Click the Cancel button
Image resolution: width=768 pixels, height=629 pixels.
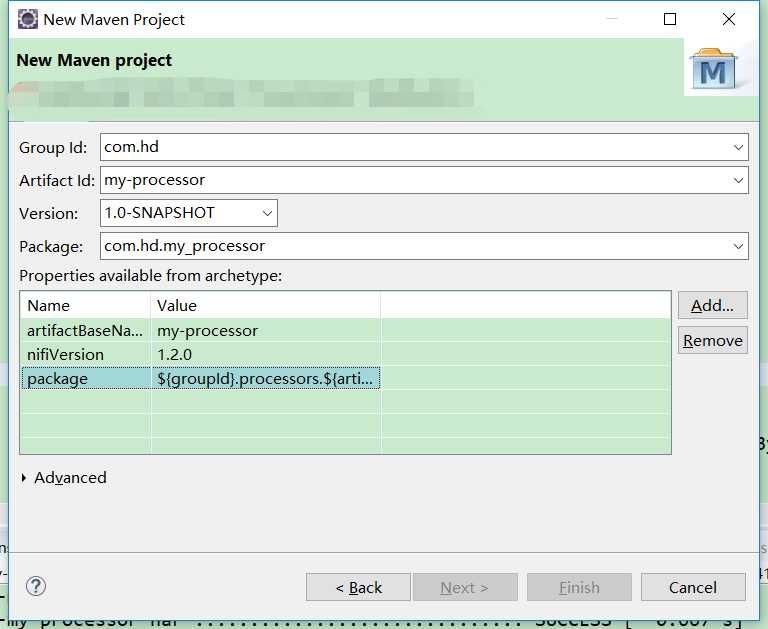[x=693, y=587]
